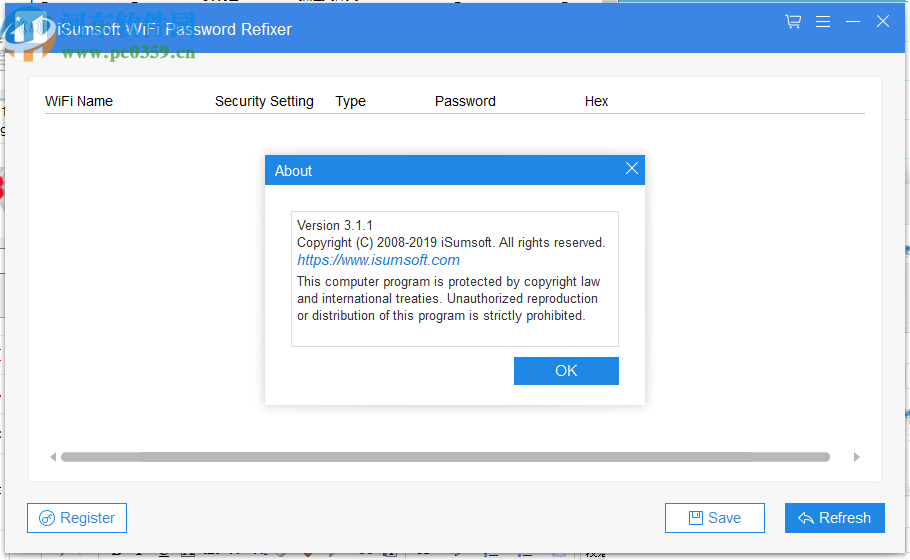Click the scrollbar left arrow
Viewport: 910px width, 560px height.
[53, 457]
